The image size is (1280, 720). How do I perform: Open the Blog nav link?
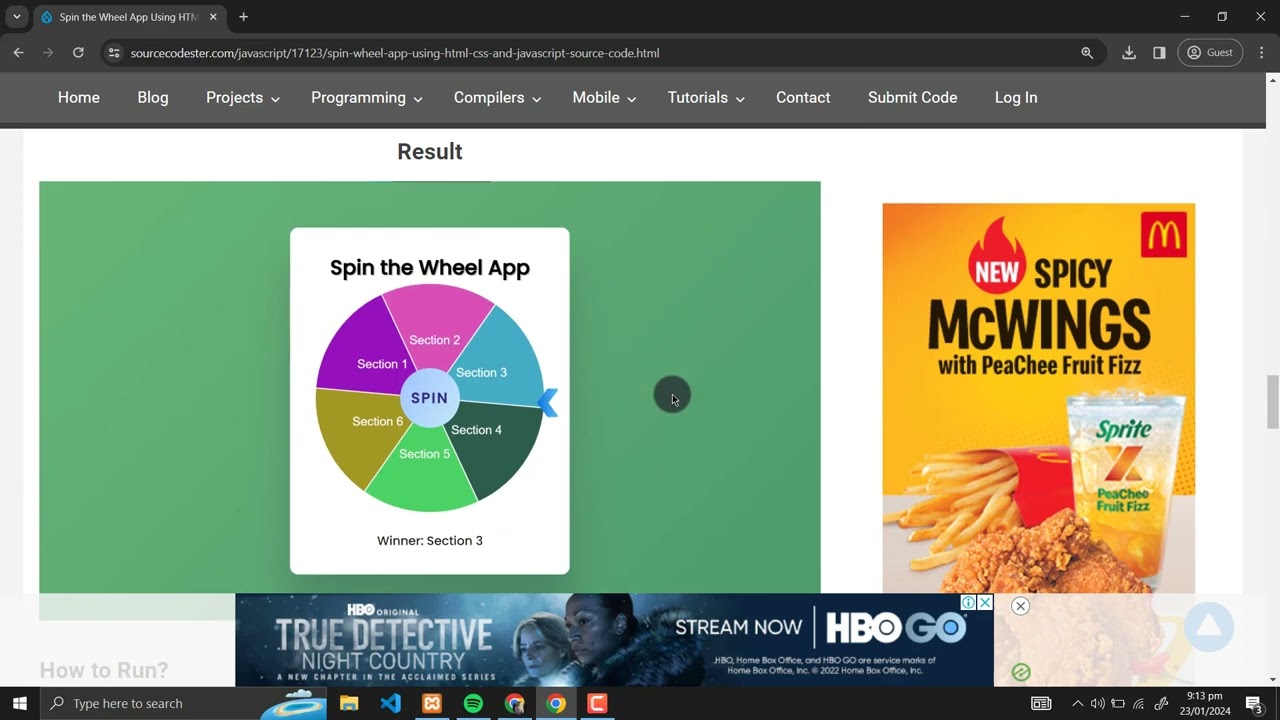(153, 98)
